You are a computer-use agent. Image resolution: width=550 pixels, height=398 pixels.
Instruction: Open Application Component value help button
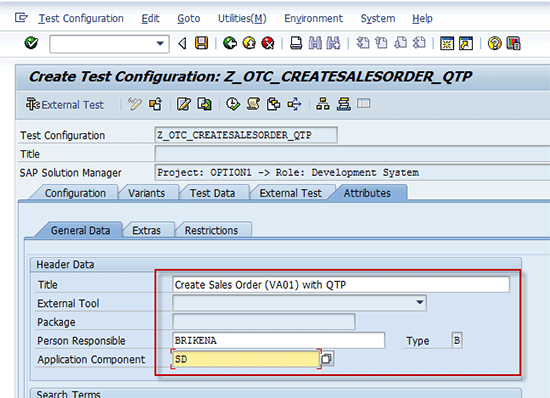[x=327, y=359]
